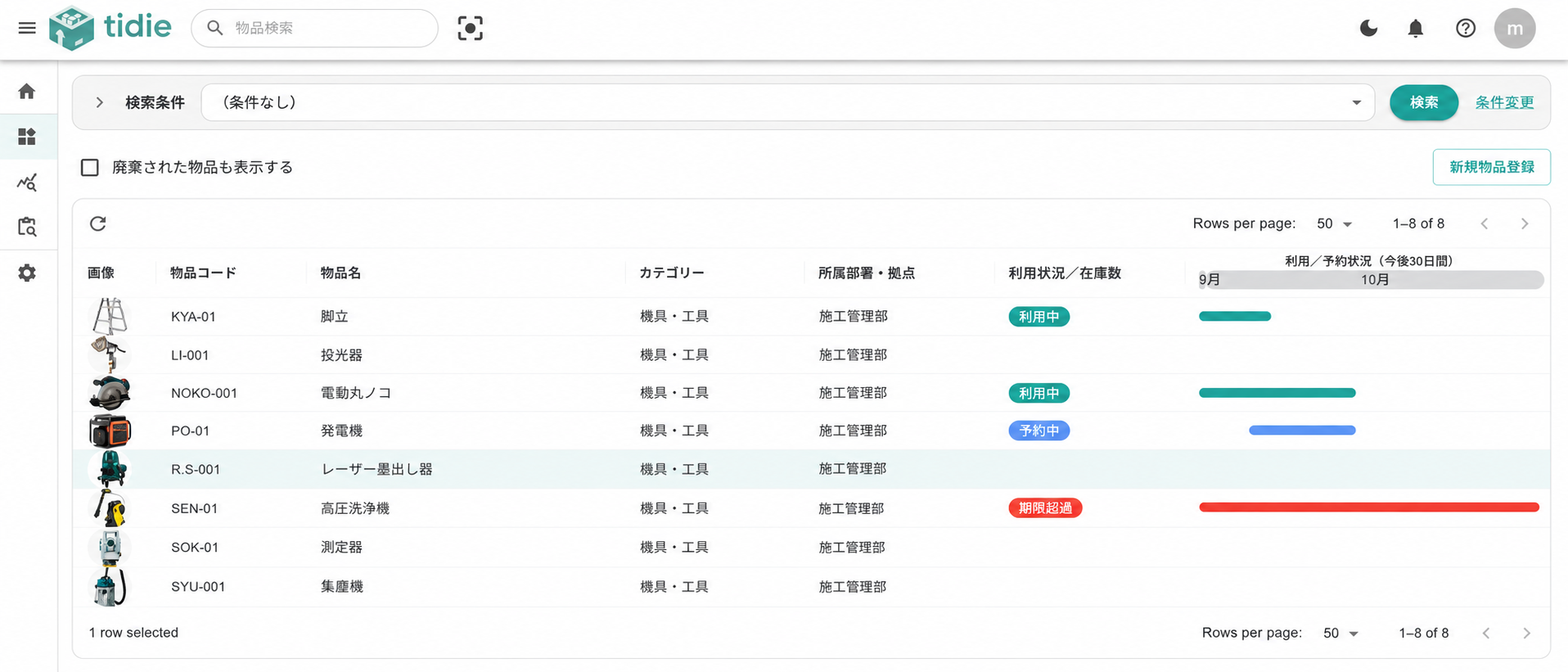
Task: Open the search condition dropdown
Action: 787,102
